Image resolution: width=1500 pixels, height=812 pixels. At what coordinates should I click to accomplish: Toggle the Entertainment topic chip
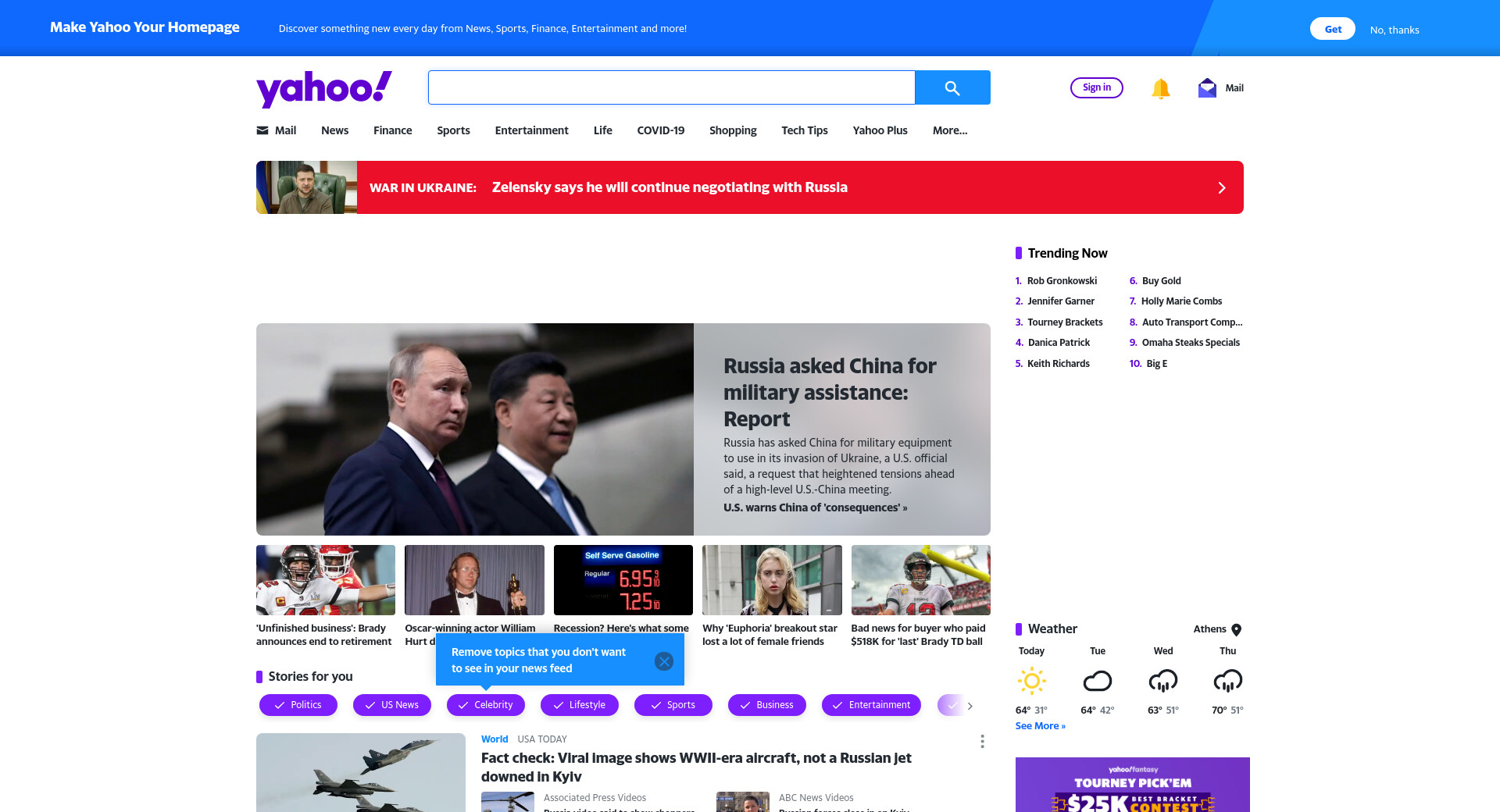(871, 705)
